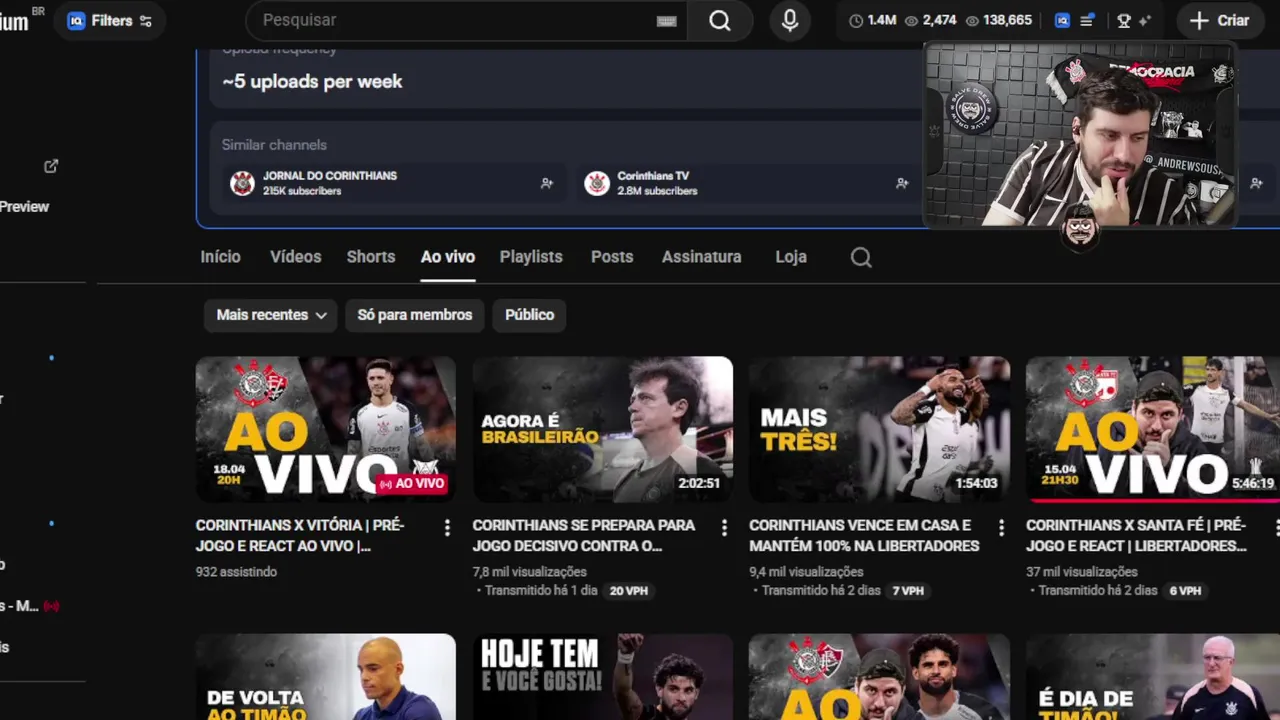
Task: Click the sparkle AI icon
Action: click(x=1145, y=20)
